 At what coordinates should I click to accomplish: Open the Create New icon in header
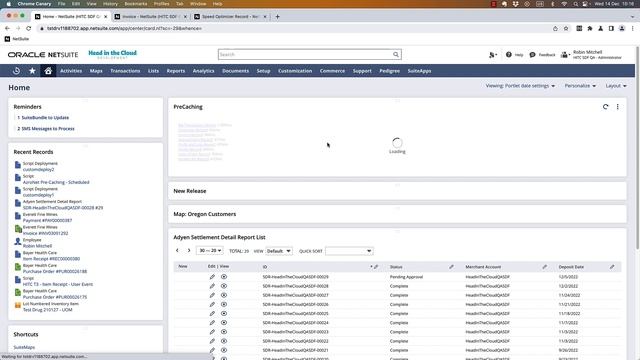(x=492, y=55)
